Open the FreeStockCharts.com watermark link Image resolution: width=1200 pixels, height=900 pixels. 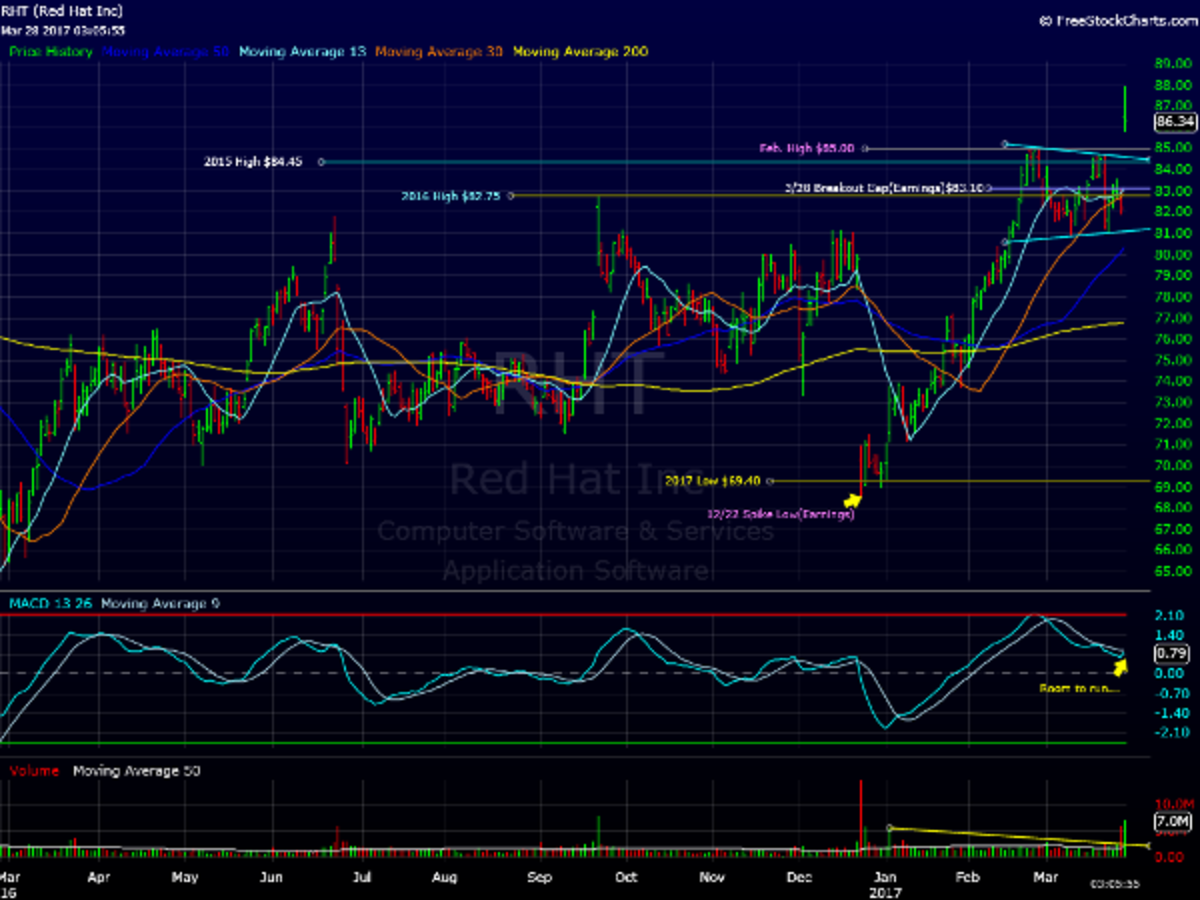click(1122, 19)
